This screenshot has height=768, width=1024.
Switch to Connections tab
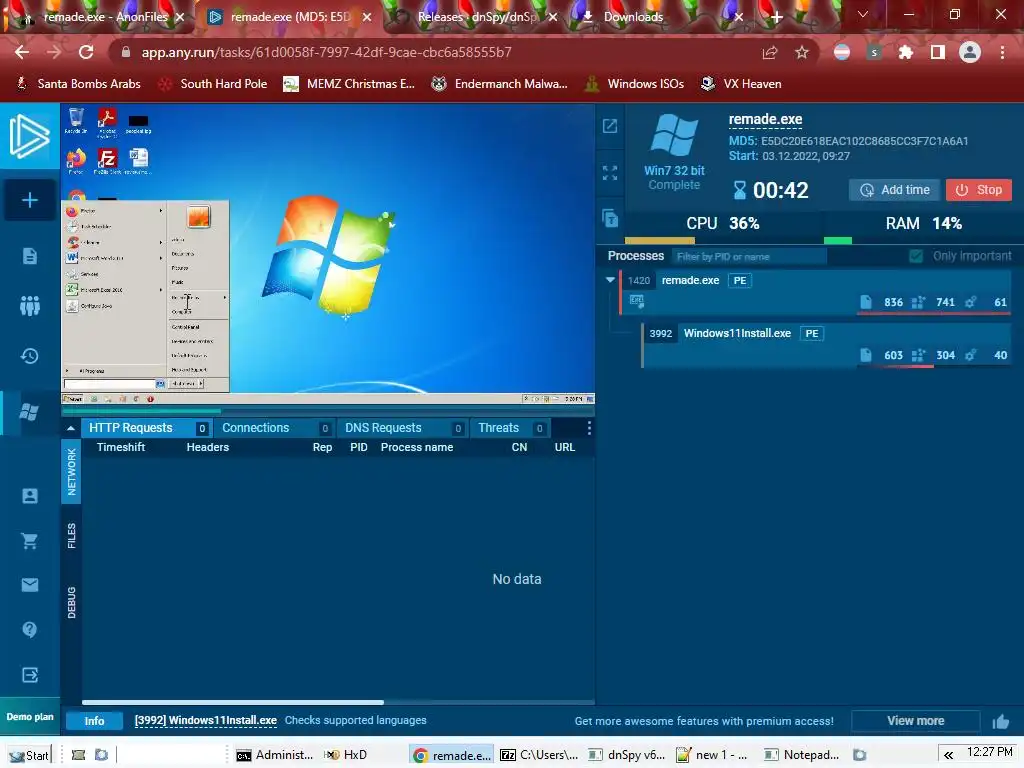tap(274, 428)
